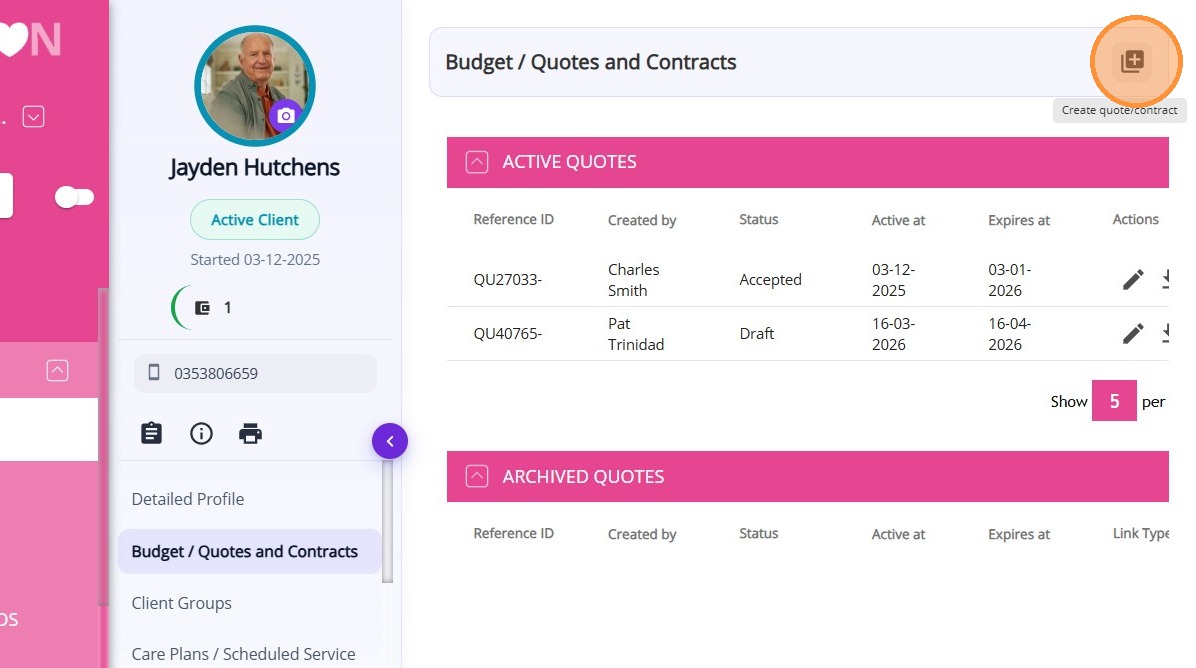
Task: Open the dropdown chevron in pink sidebar header
Action: pos(34,117)
